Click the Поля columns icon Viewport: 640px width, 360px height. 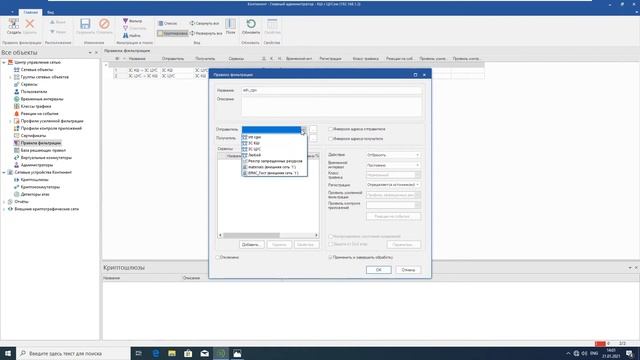coord(230,24)
